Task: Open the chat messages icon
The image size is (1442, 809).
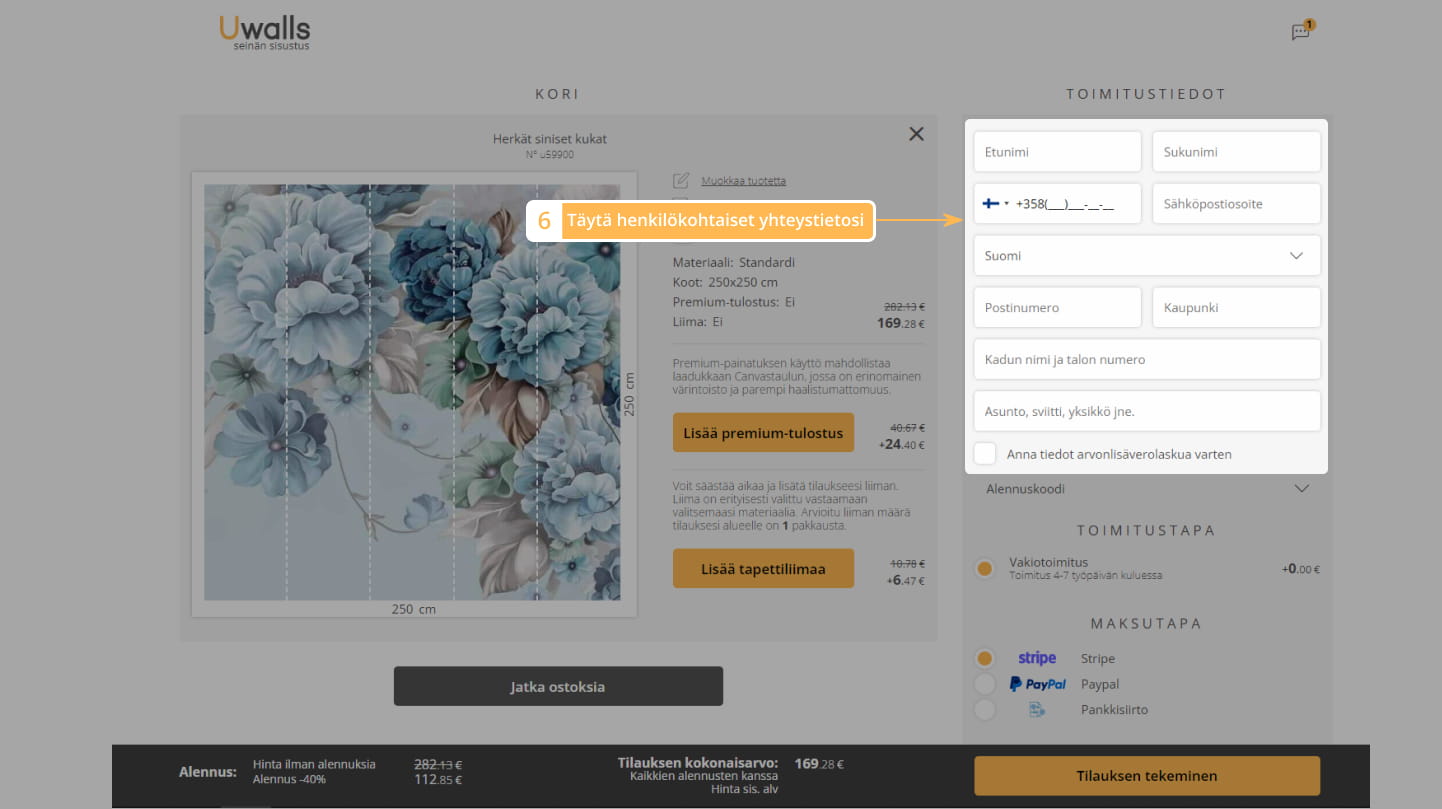Action: coord(1300,32)
